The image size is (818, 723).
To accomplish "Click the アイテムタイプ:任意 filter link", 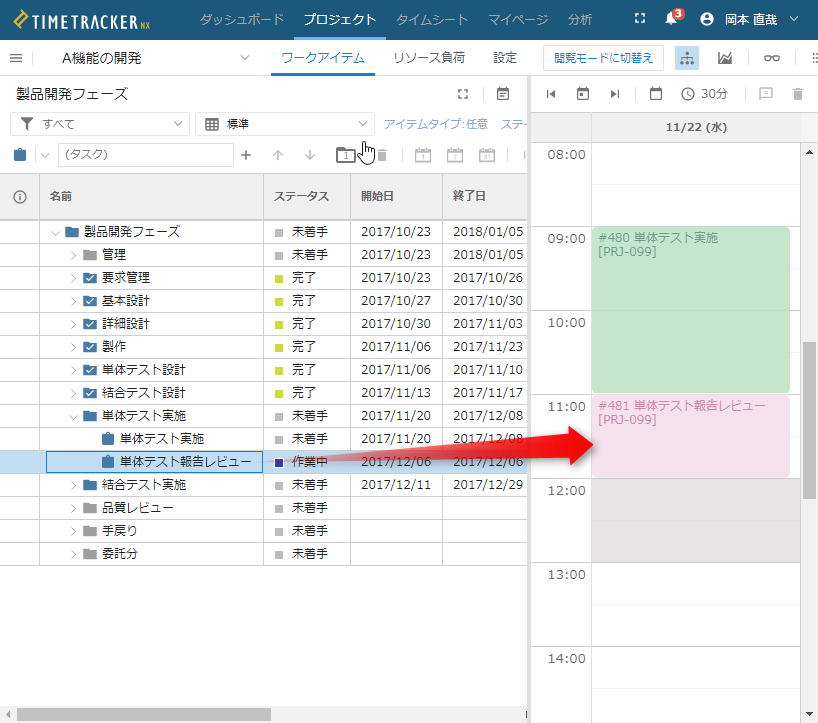I will pos(436,124).
